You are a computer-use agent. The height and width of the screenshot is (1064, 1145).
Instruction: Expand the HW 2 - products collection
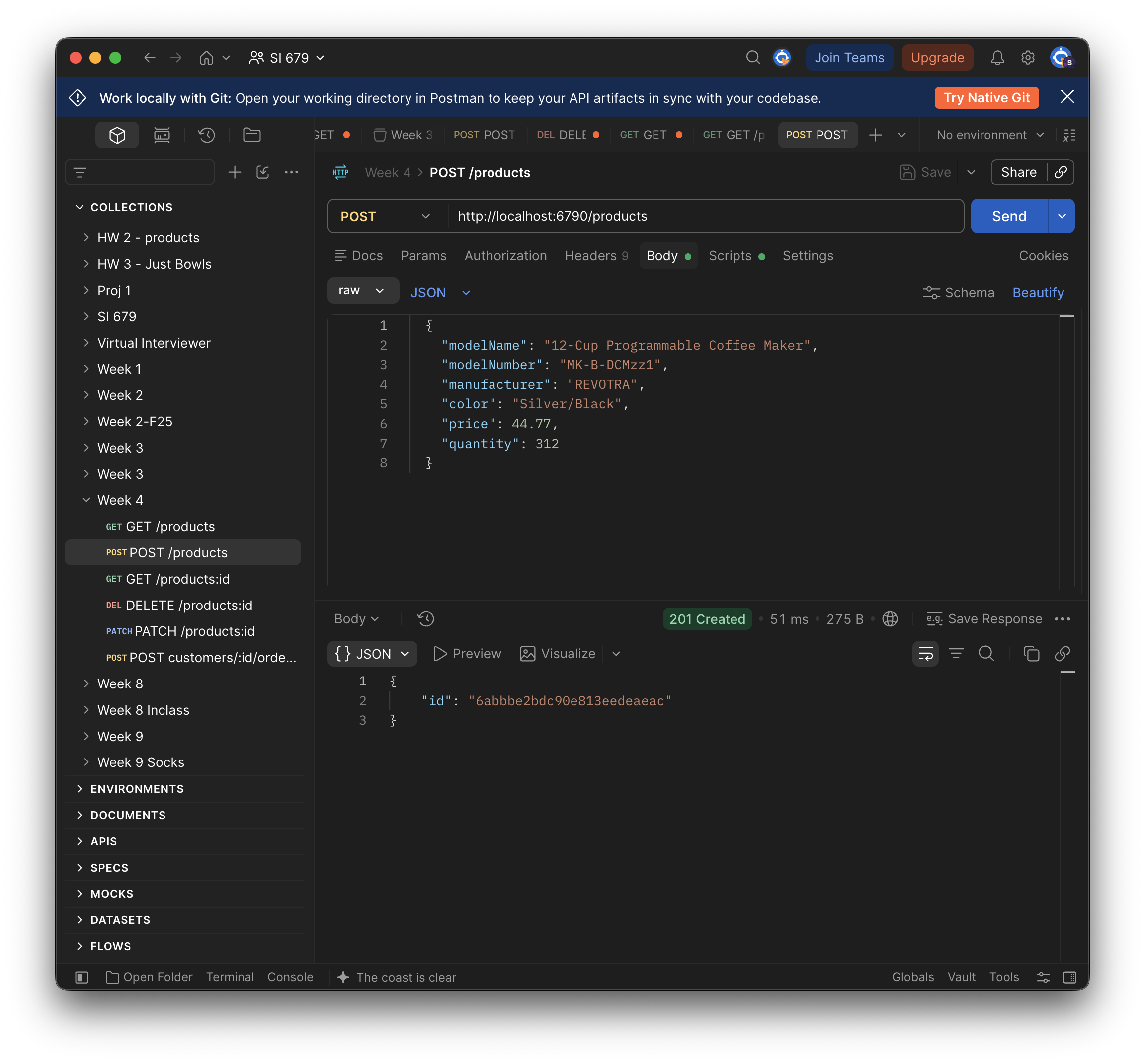86,237
